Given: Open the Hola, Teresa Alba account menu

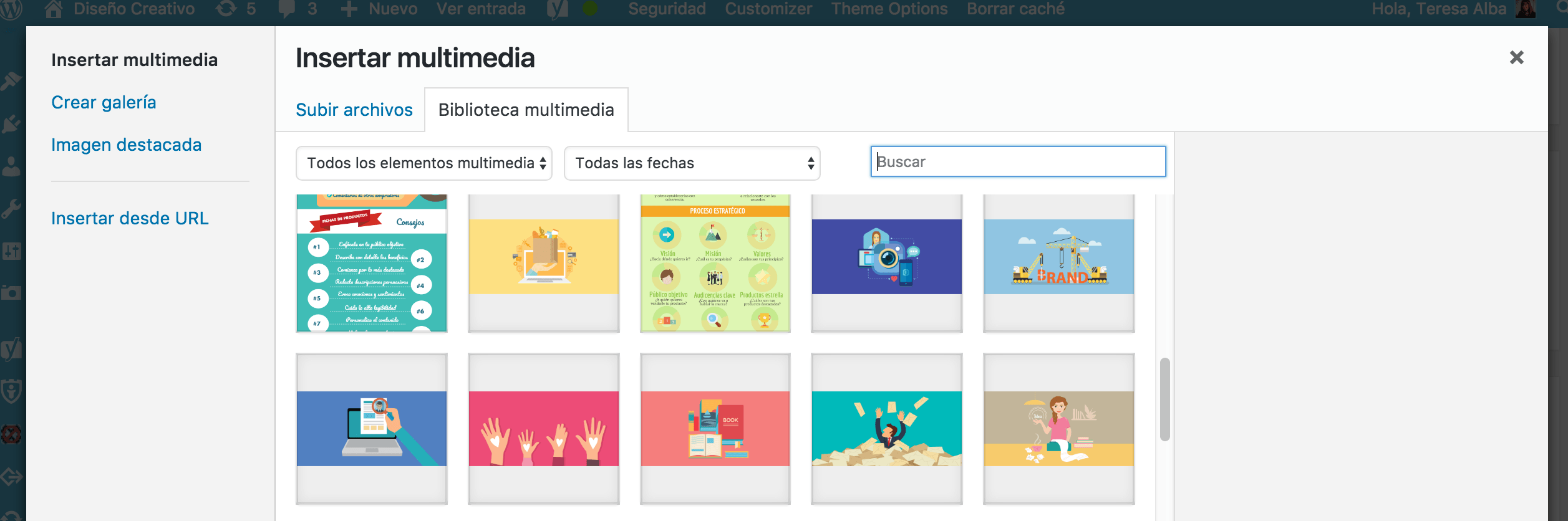Looking at the screenshot, I should 1439,9.
